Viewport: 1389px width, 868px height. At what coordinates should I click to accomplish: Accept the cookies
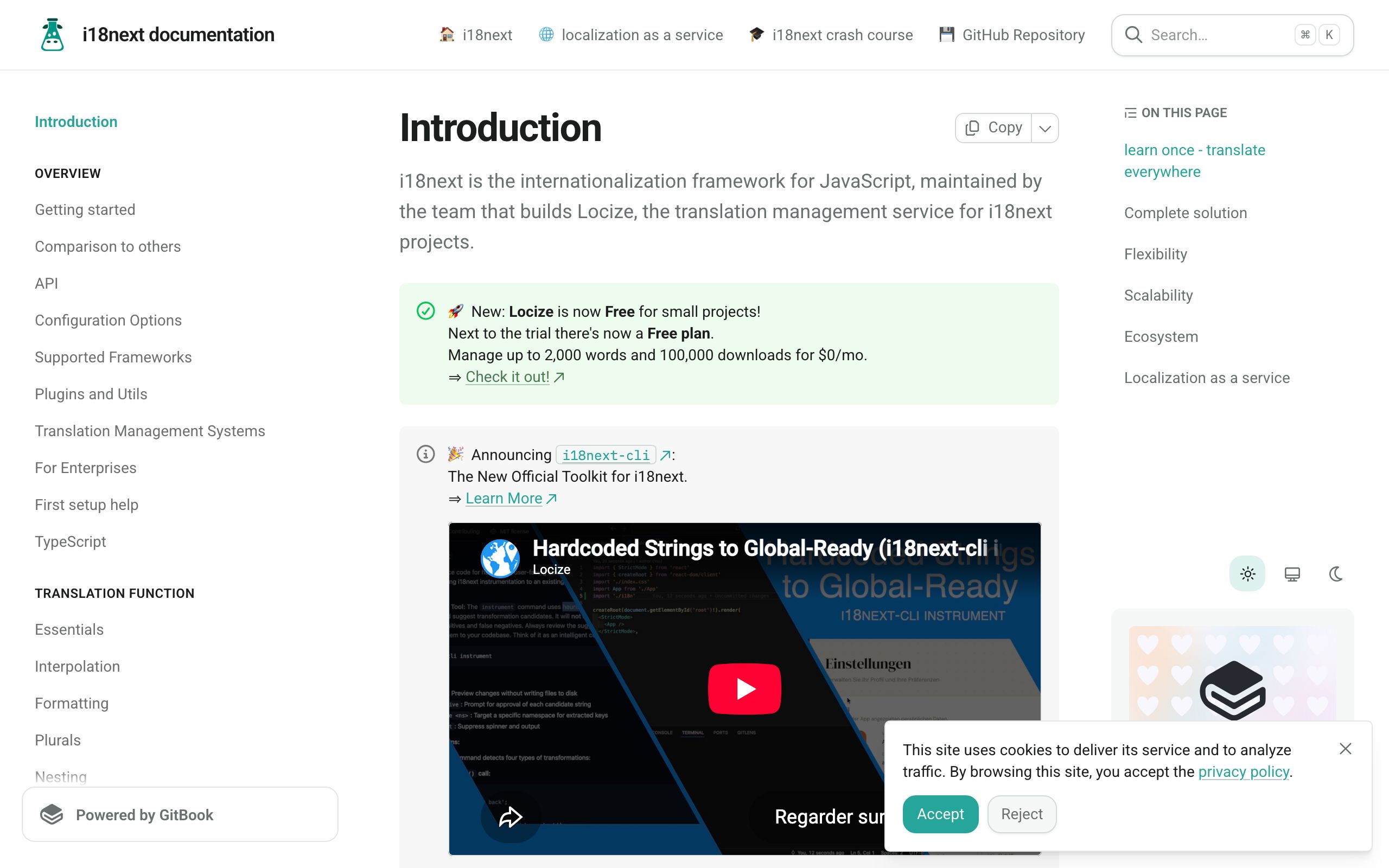tap(940, 814)
